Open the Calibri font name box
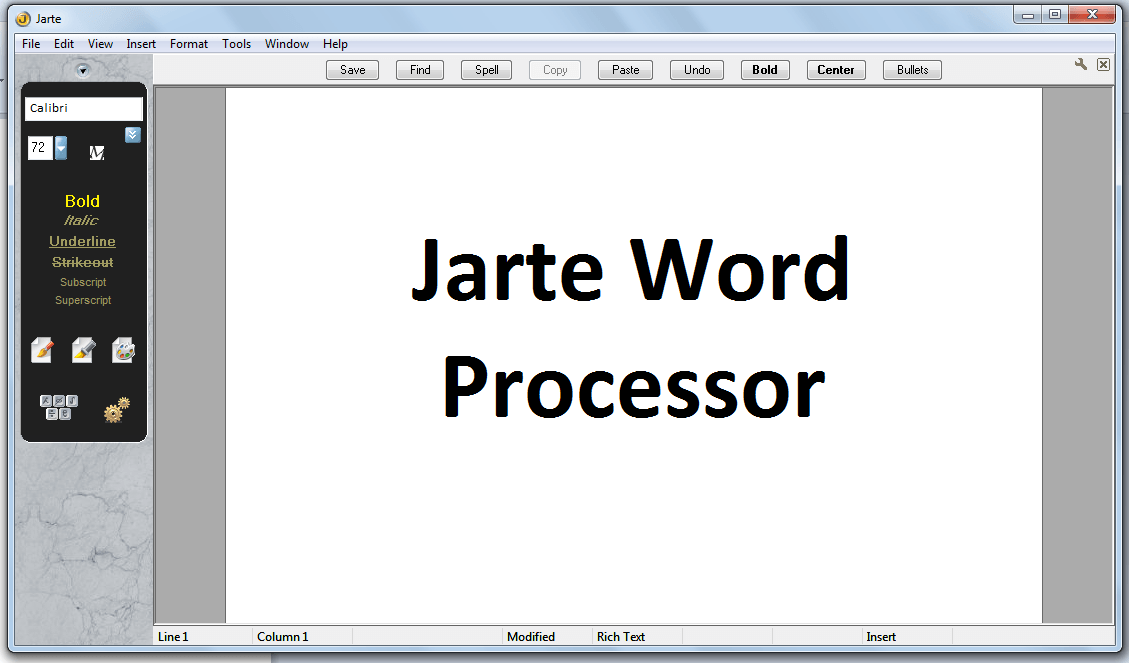Screen dimensions: 1129x663 [x=84, y=108]
